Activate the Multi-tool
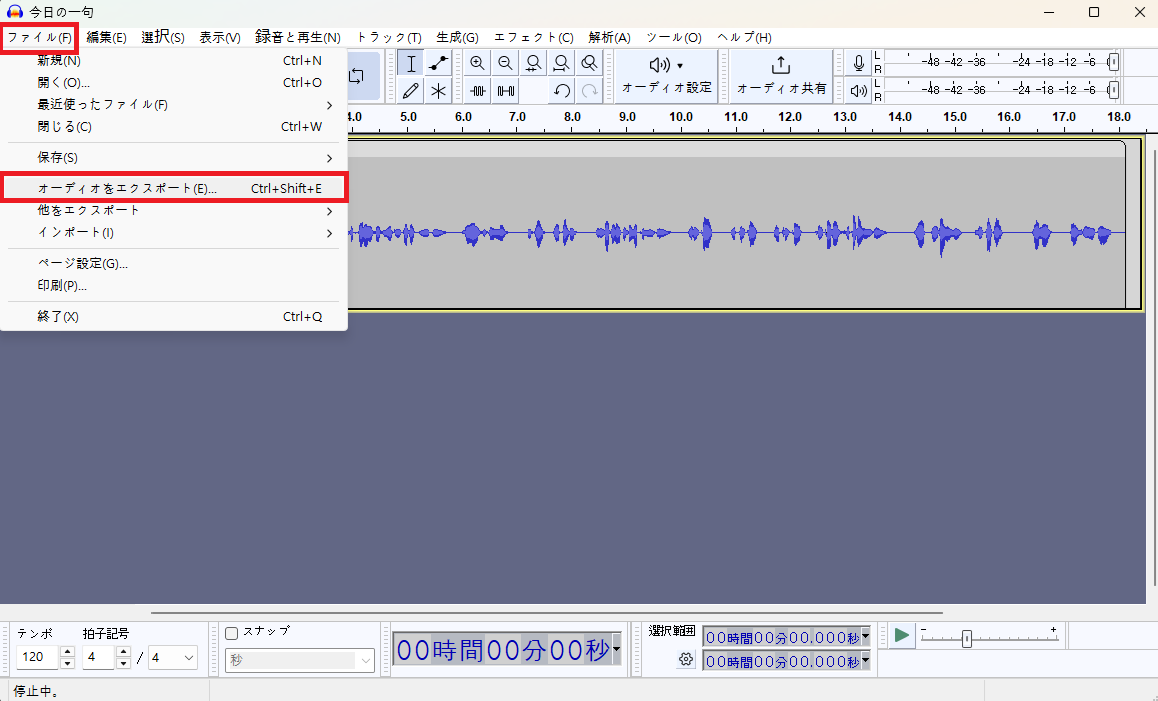The height and width of the screenshot is (701, 1158). click(437, 91)
